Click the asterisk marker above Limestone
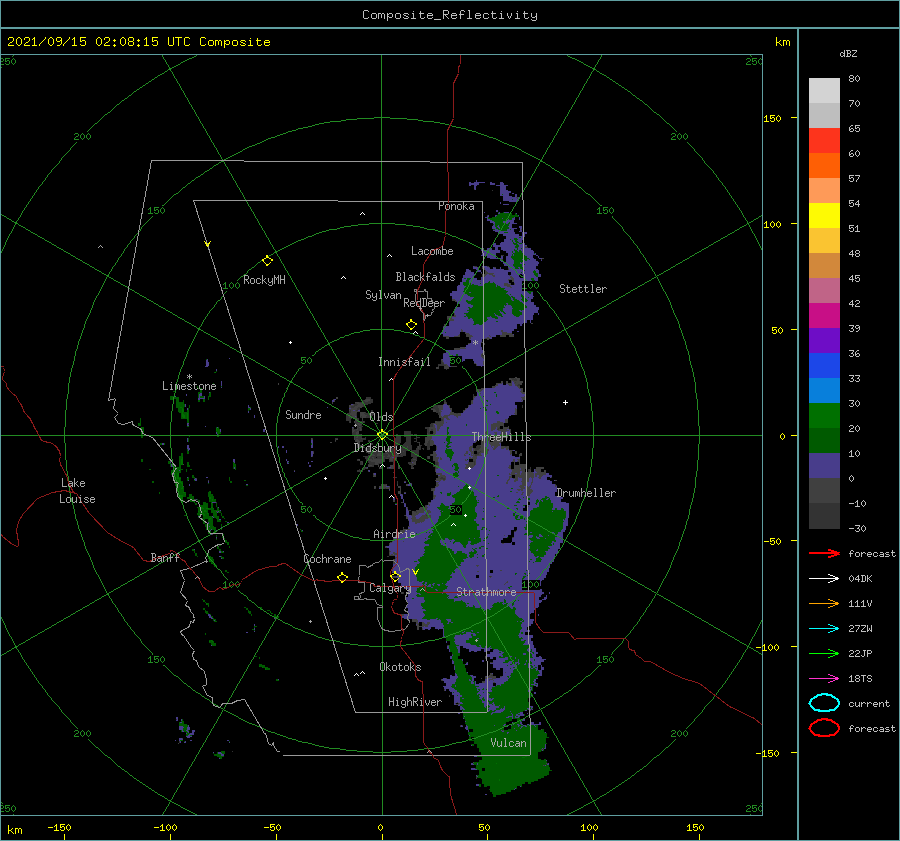 (189, 377)
